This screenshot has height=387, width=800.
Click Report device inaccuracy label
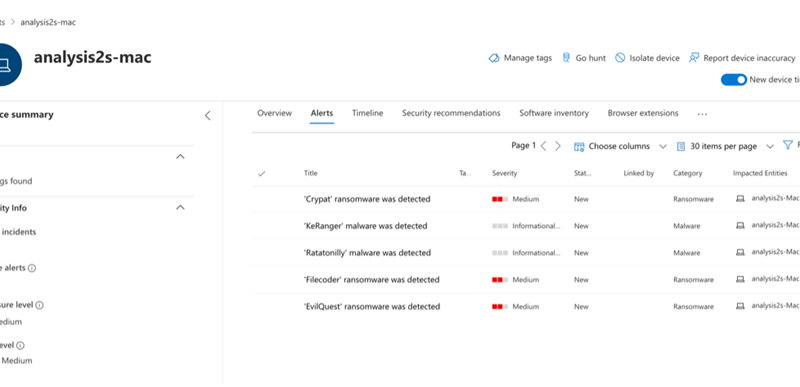pyautogui.click(x=749, y=58)
